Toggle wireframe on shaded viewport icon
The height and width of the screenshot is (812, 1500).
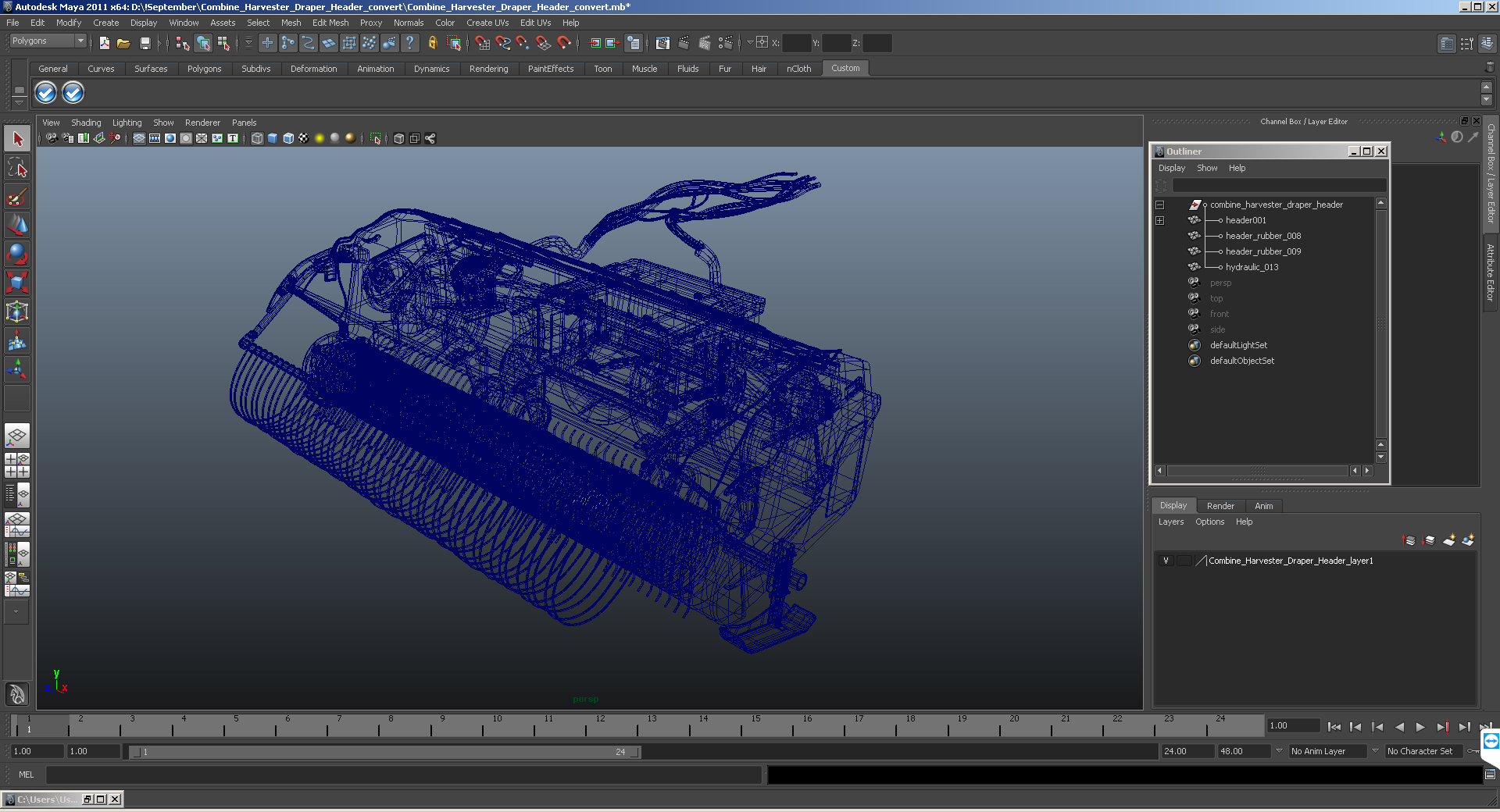pyautogui.click(x=288, y=138)
